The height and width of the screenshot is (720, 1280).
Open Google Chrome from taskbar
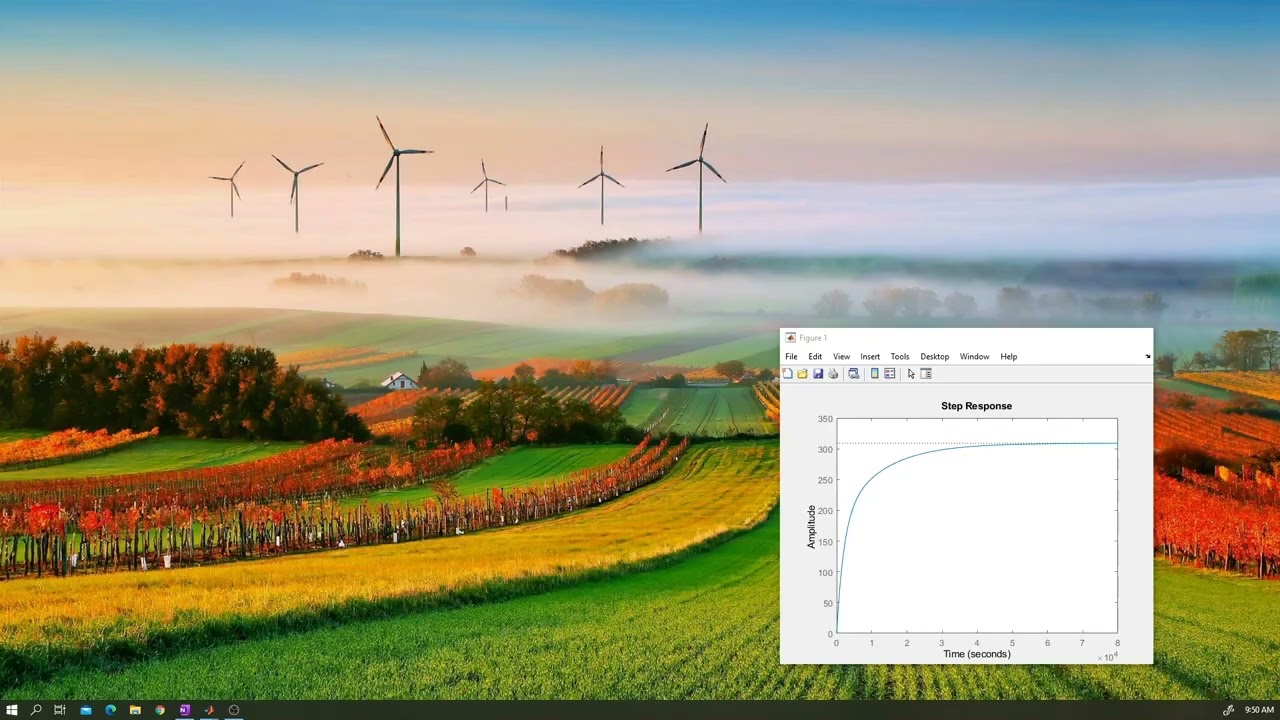160,710
